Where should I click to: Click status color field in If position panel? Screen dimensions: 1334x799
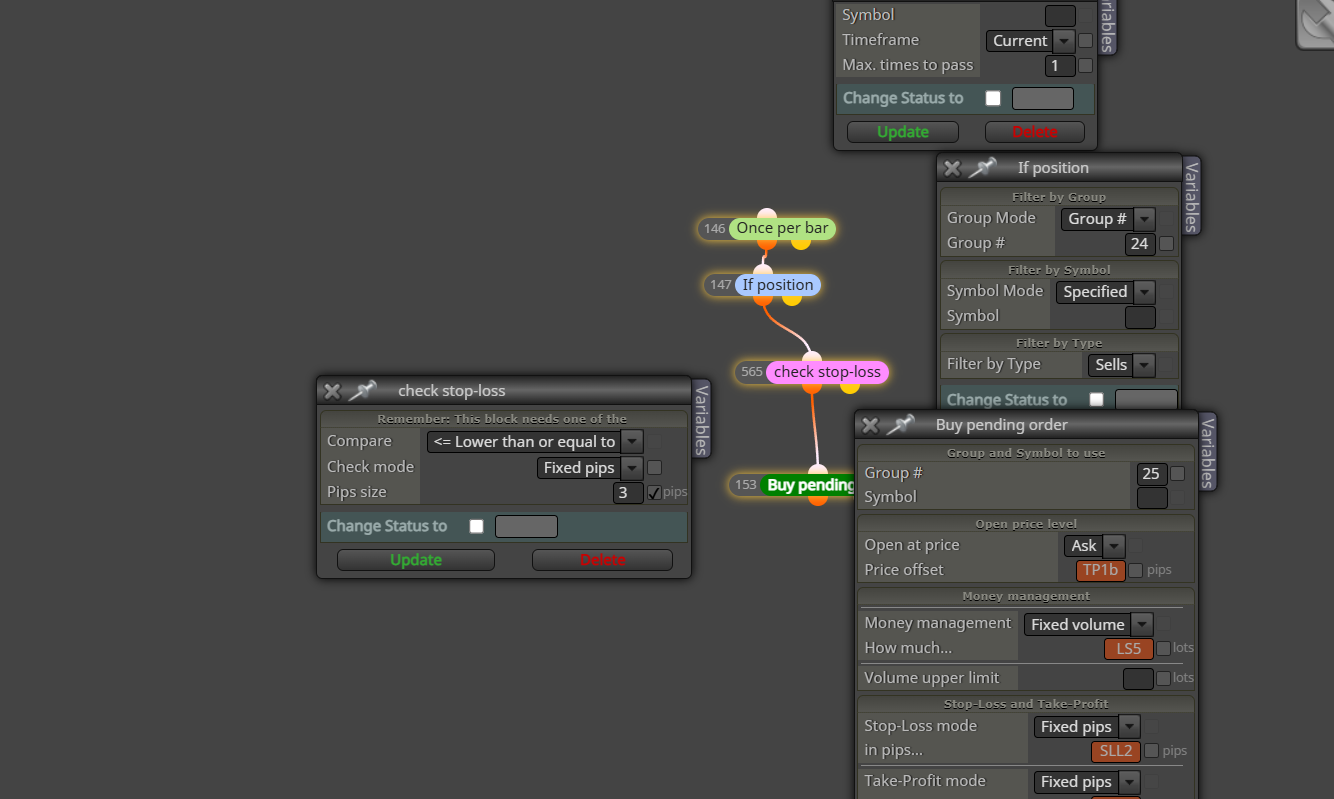(1146, 399)
